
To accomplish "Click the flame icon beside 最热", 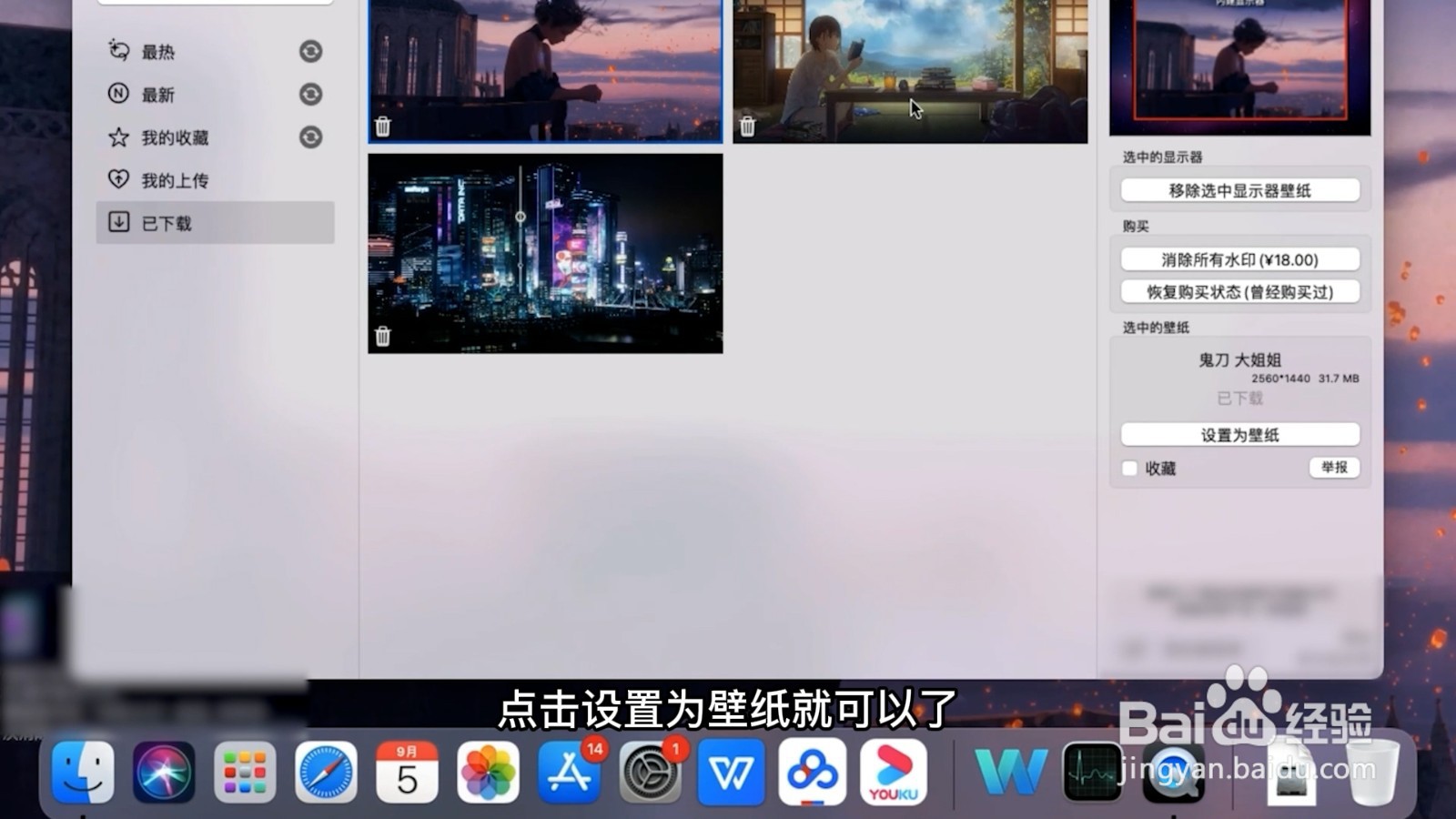I will pos(118,50).
